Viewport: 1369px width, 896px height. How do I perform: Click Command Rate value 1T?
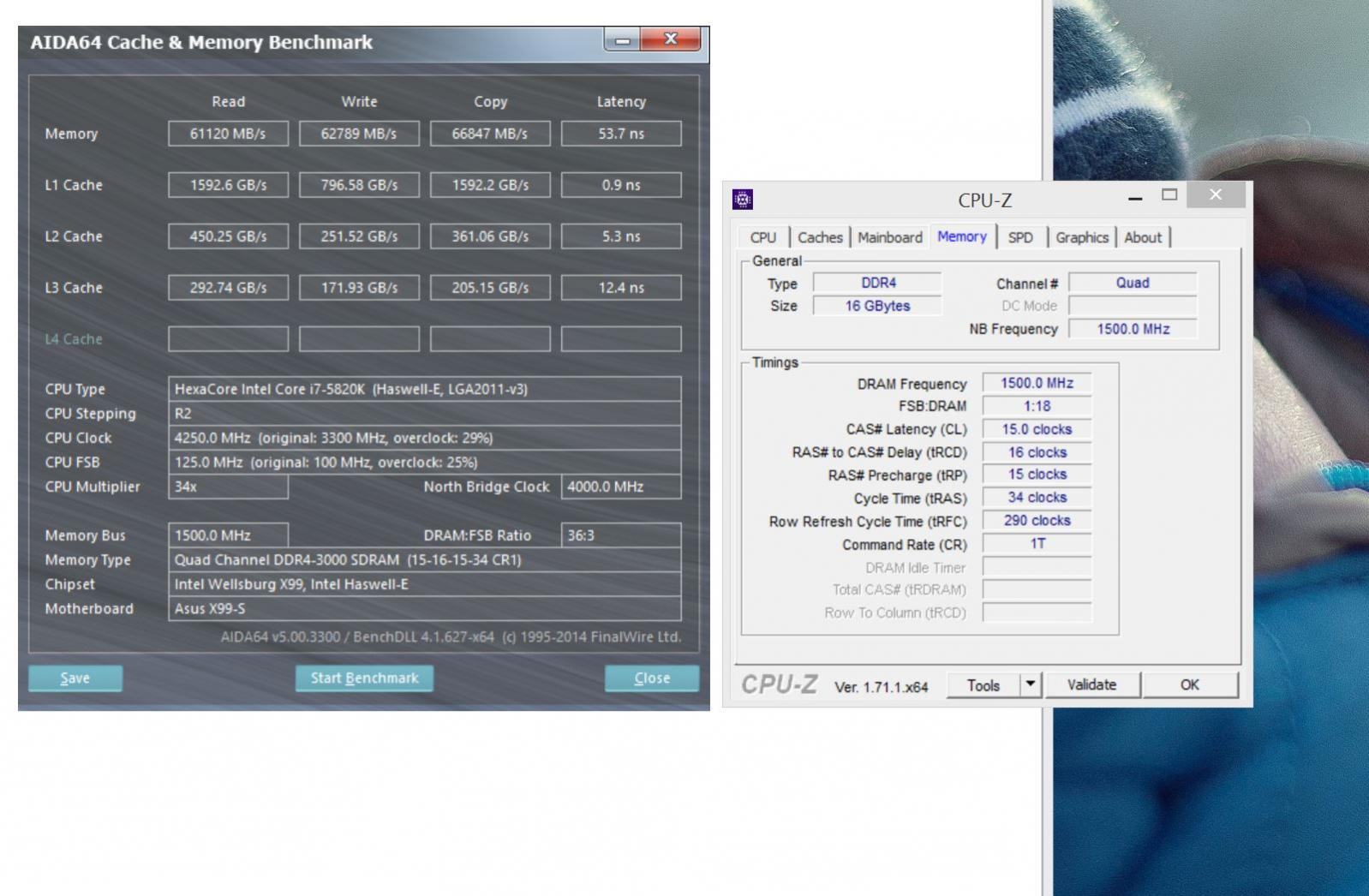pos(1037,544)
